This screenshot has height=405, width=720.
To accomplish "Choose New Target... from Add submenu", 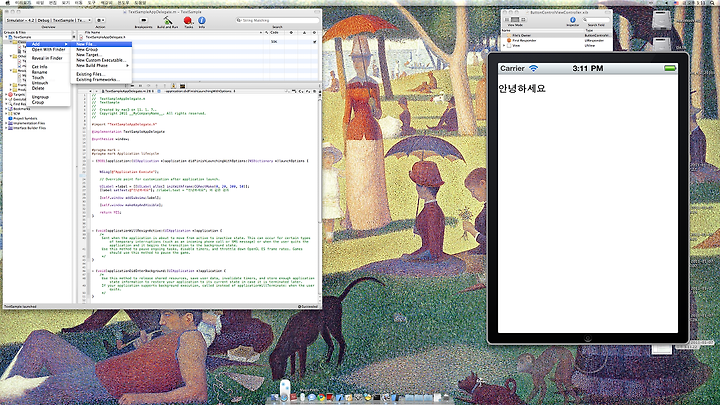I will pyautogui.click(x=101, y=55).
